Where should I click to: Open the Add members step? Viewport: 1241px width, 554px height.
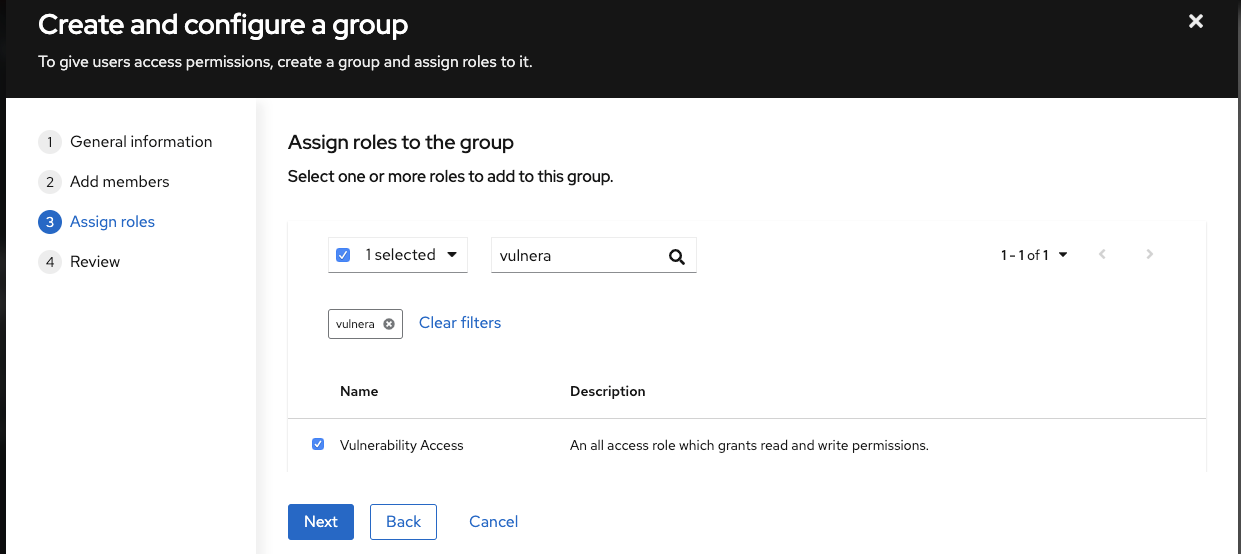click(119, 182)
